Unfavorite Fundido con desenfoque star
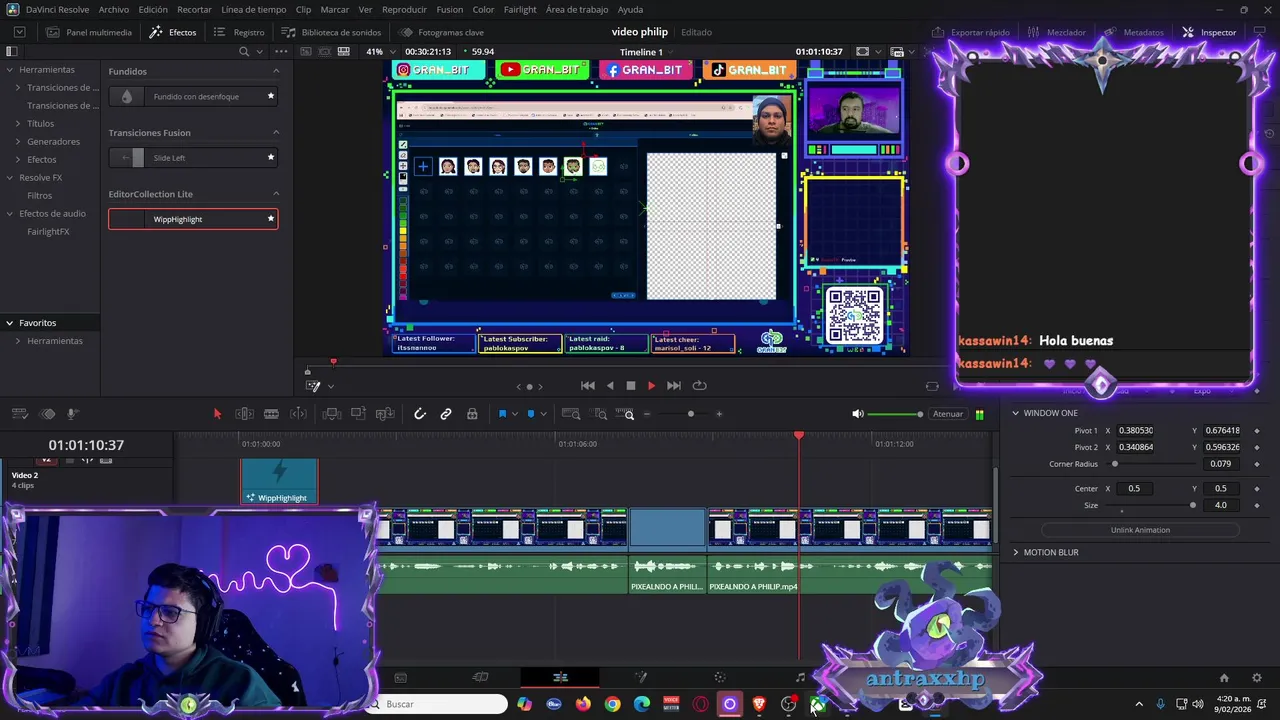The height and width of the screenshot is (720, 1280). pyautogui.click(x=270, y=97)
